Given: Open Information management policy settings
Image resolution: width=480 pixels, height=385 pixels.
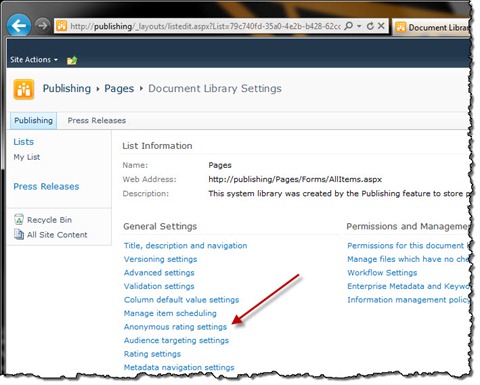Looking at the screenshot, I should 408,300.
